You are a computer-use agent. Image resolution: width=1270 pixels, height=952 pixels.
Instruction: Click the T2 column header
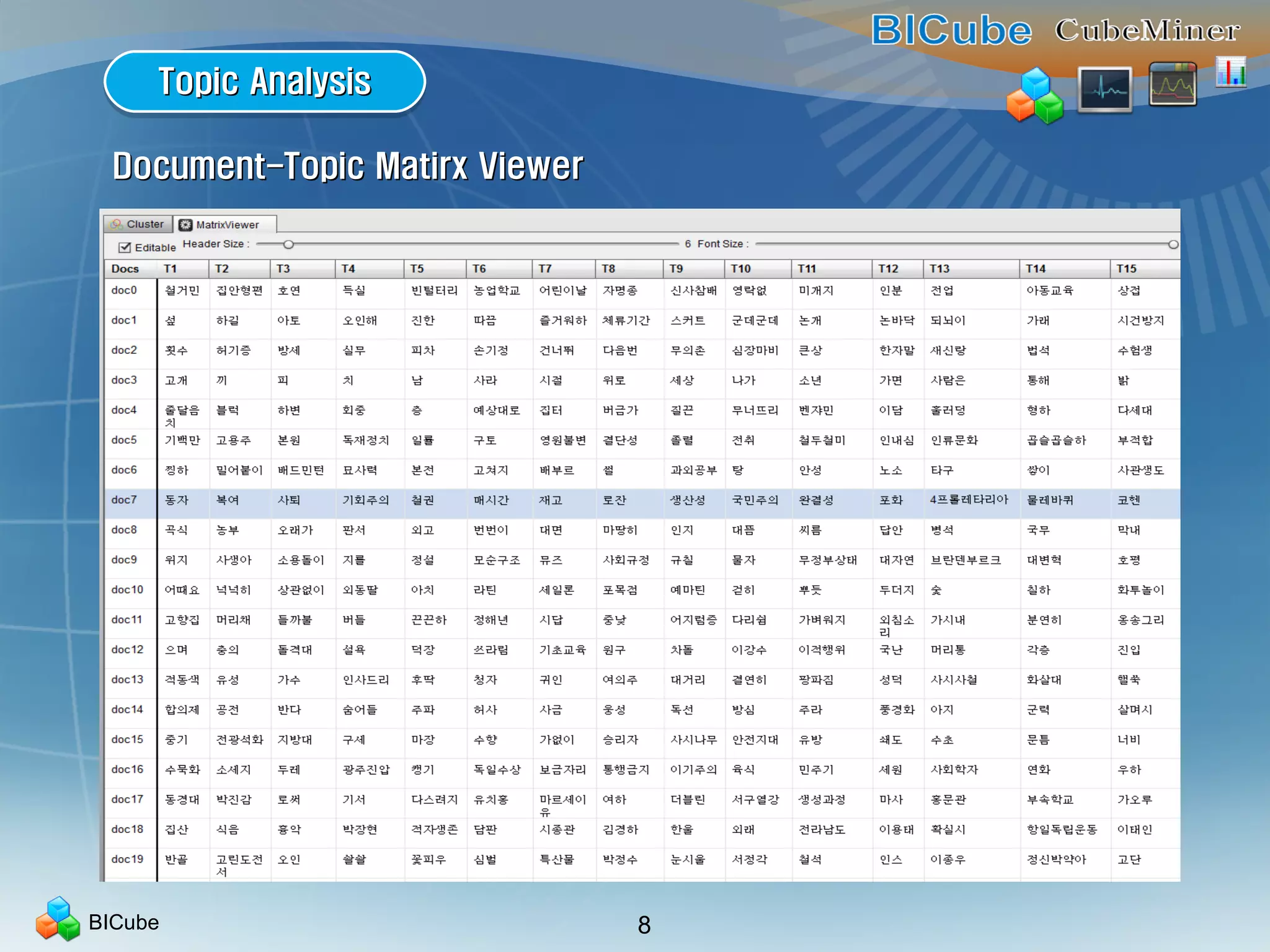(x=239, y=268)
